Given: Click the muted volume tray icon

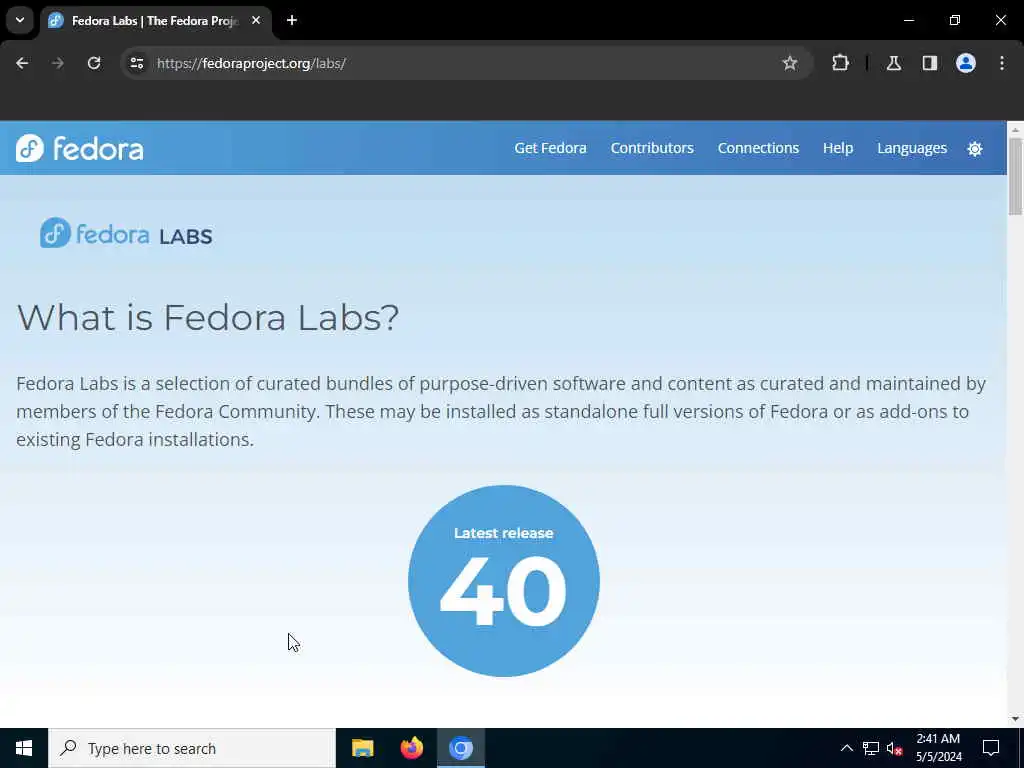Looking at the screenshot, I should pyautogui.click(x=894, y=748).
